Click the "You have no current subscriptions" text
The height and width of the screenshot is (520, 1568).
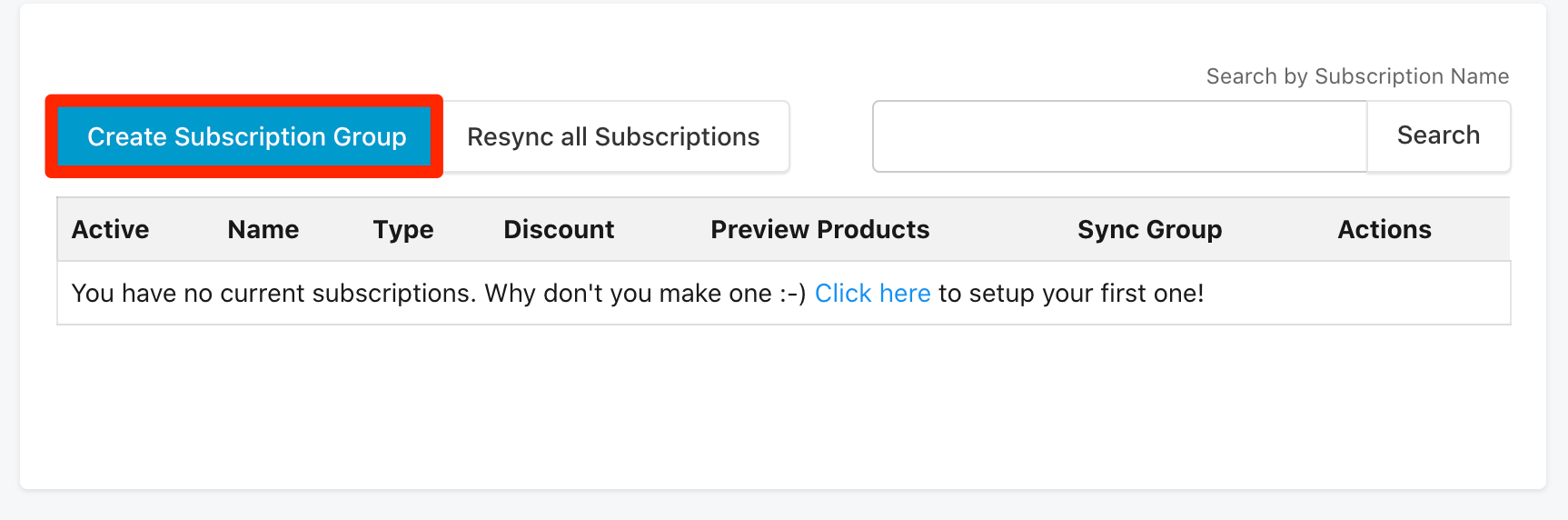tap(273, 294)
